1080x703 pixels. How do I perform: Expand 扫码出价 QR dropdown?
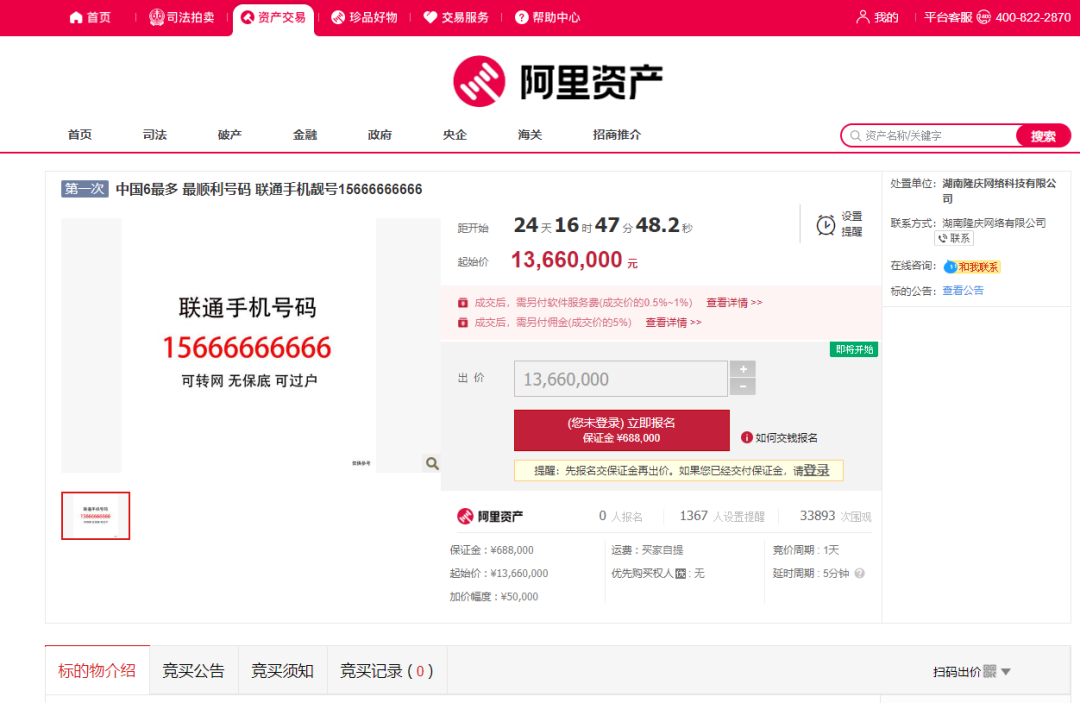[x=972, y=671]
